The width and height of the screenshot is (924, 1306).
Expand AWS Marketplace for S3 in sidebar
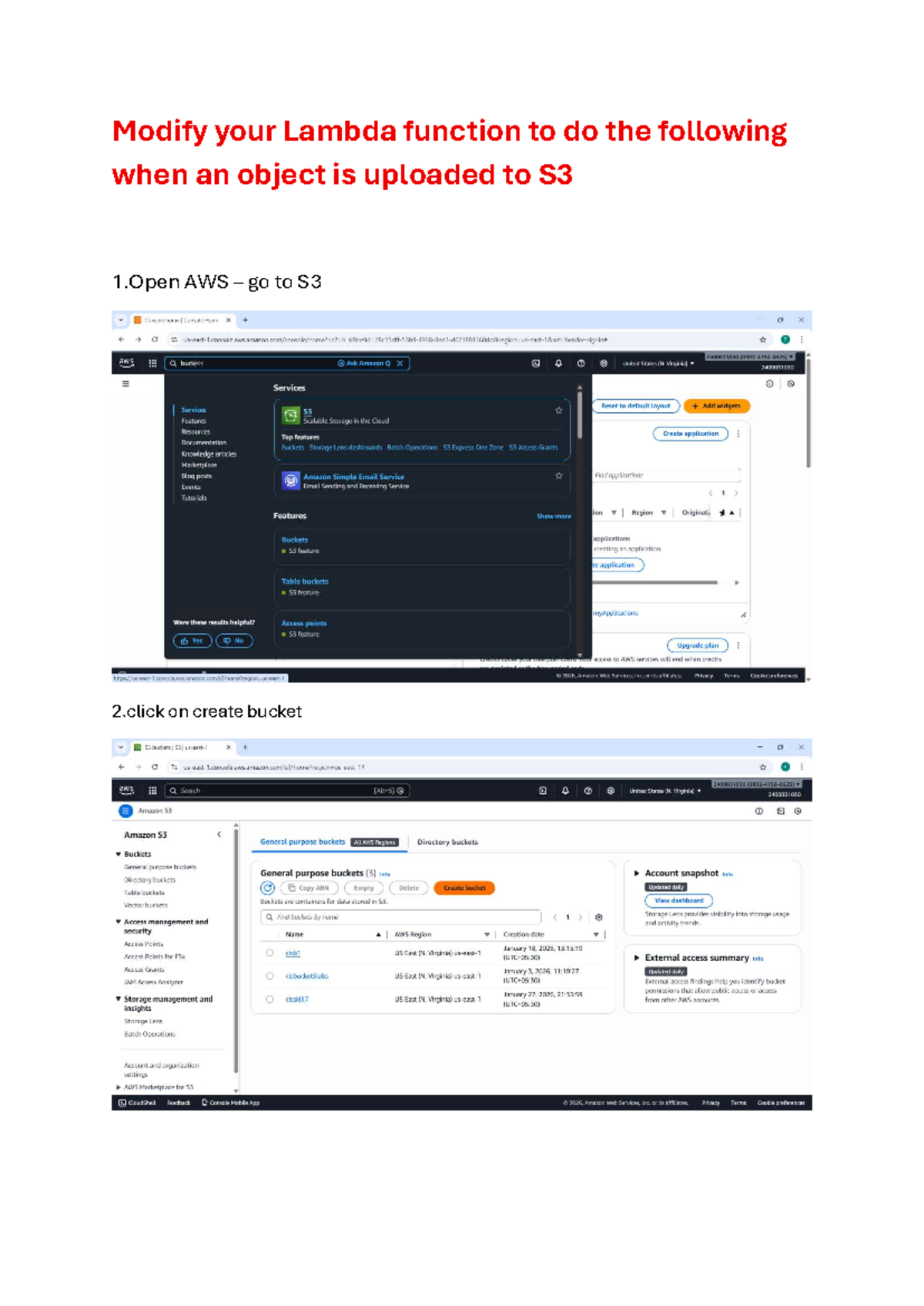[119, 1087]
